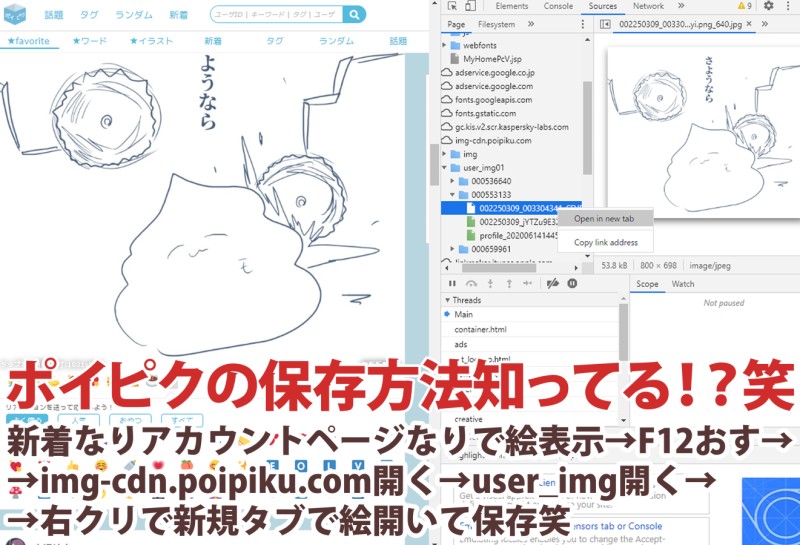
Task: Show more DevTools panels chevron
Action: point(681,6)
